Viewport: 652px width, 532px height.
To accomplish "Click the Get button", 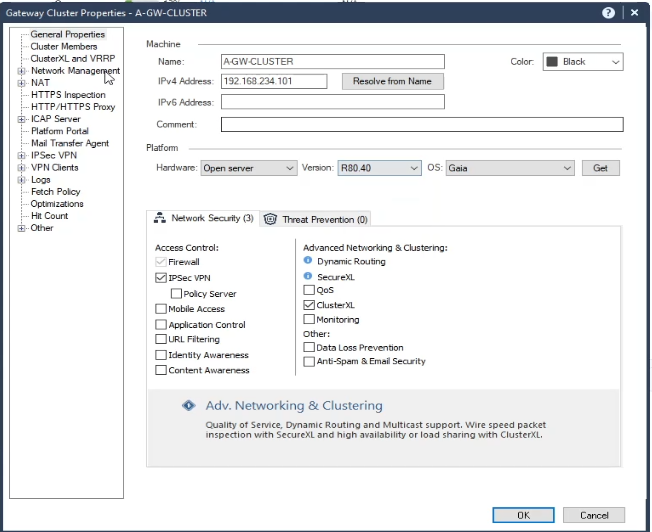I will tap(600, 168).
